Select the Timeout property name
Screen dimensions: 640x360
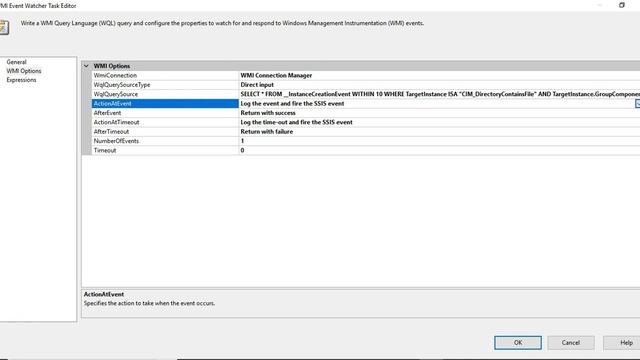104,151
